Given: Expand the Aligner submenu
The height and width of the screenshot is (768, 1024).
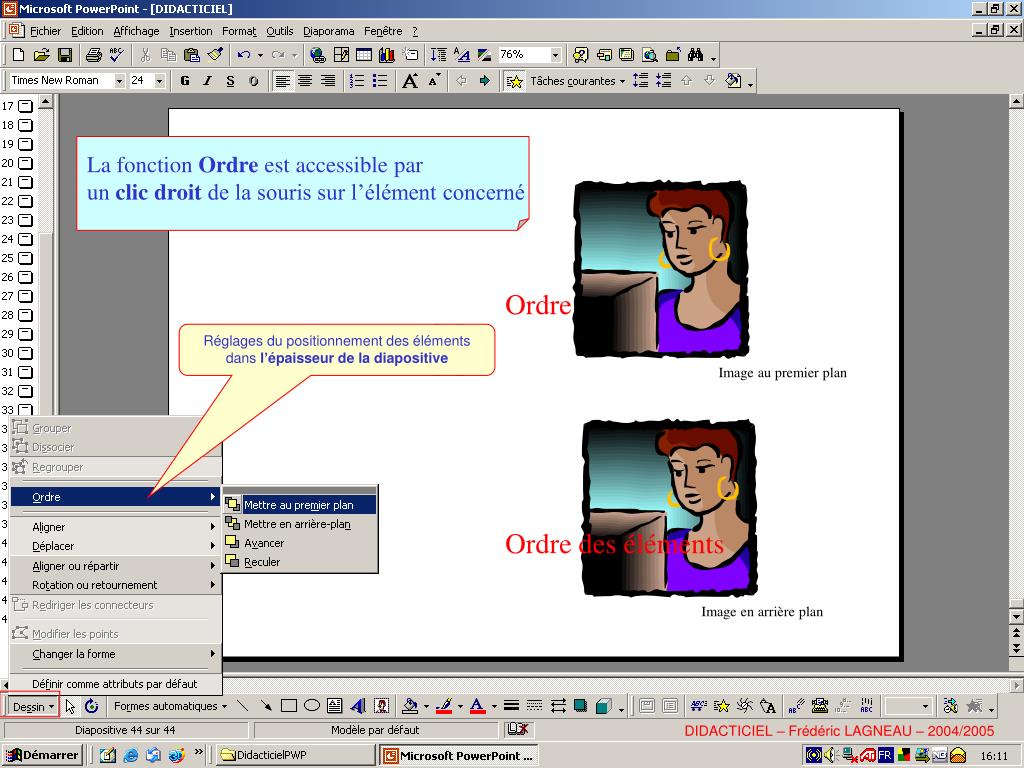Looking at the screenshot, I should pos(116,526).
